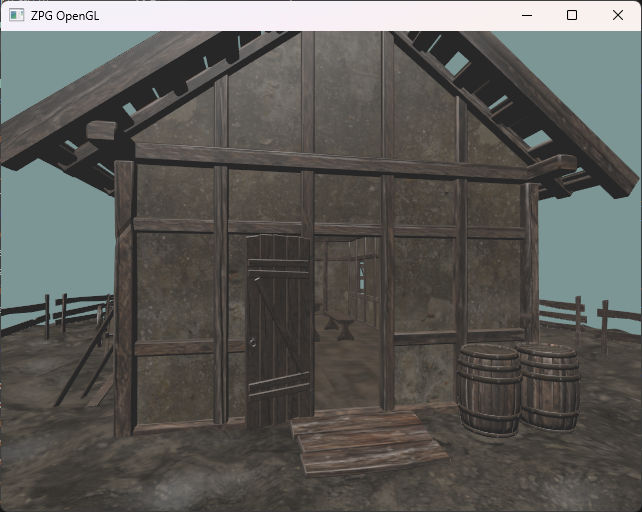Click the wooden steps before the doorway

click(368, 442)
